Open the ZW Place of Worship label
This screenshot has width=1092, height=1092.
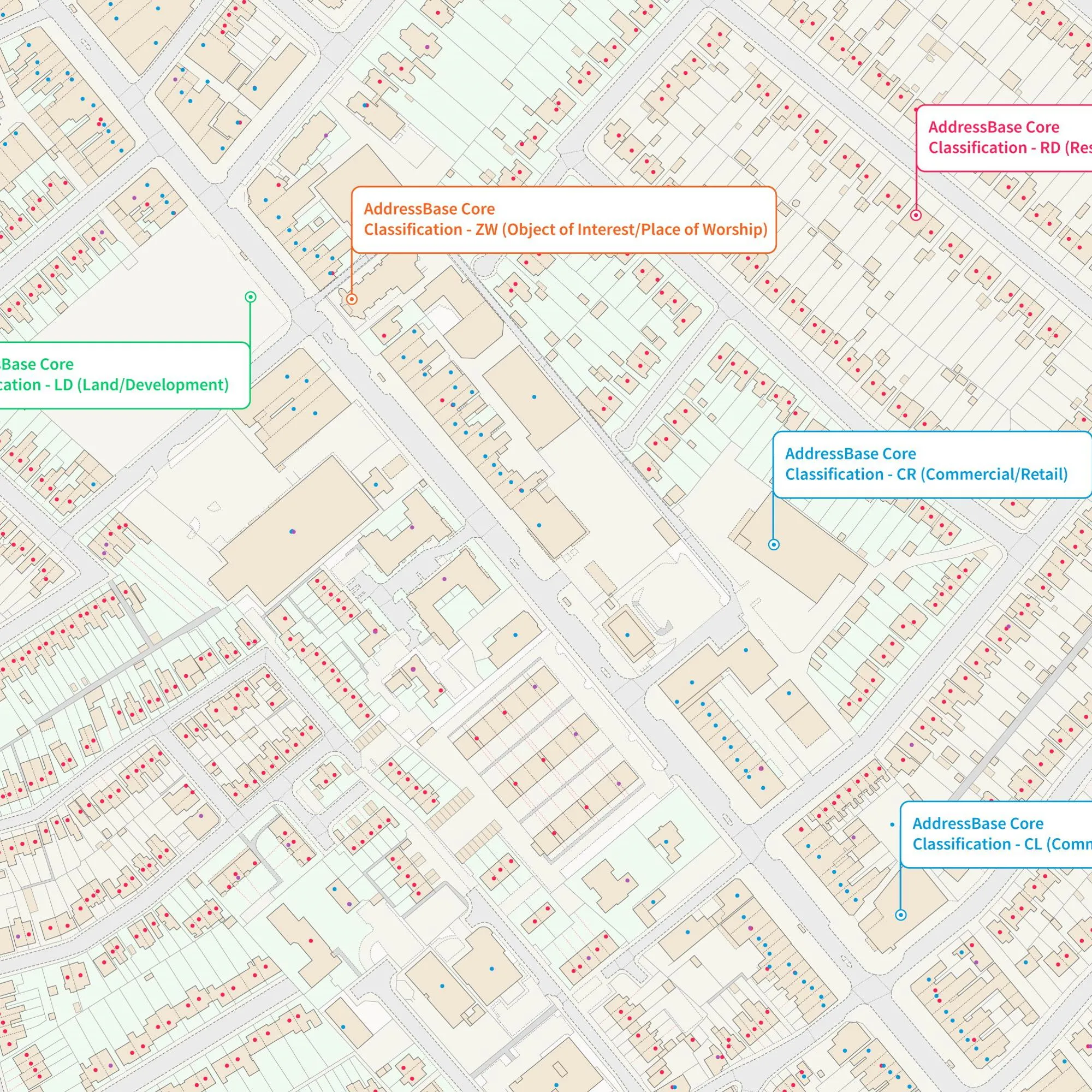pyautogui.click(x=563, y=219)
